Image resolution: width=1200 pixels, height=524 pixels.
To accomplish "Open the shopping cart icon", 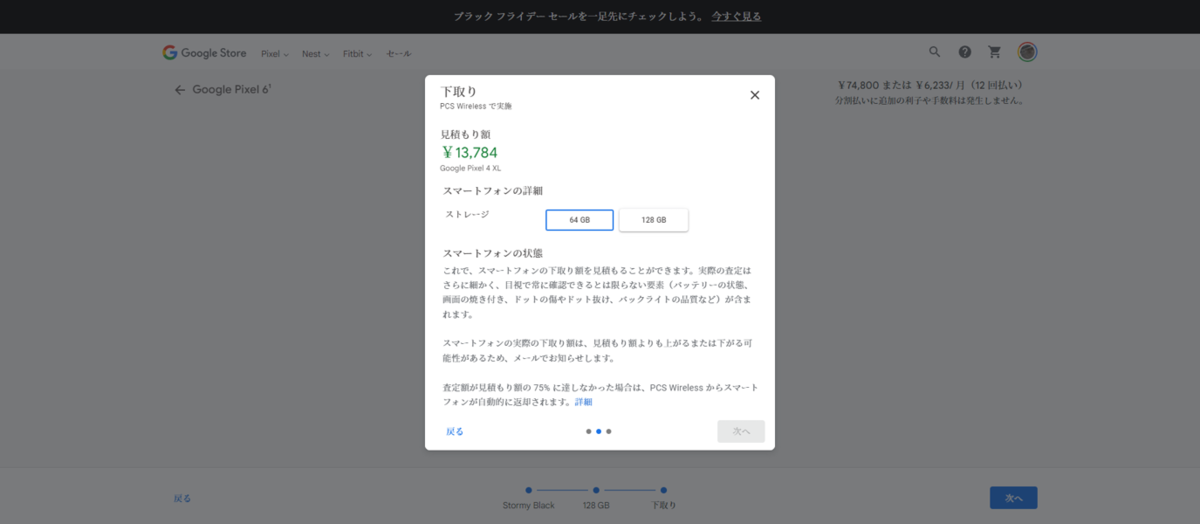I will click(995, 52).
